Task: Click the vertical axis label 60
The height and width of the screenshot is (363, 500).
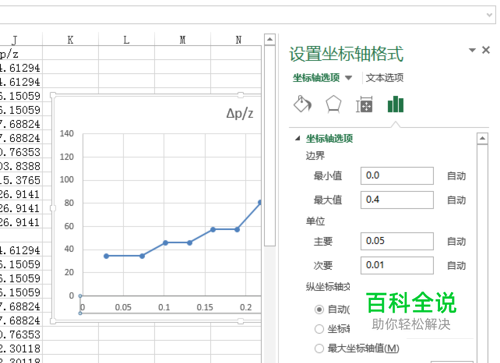Action: 69,226
